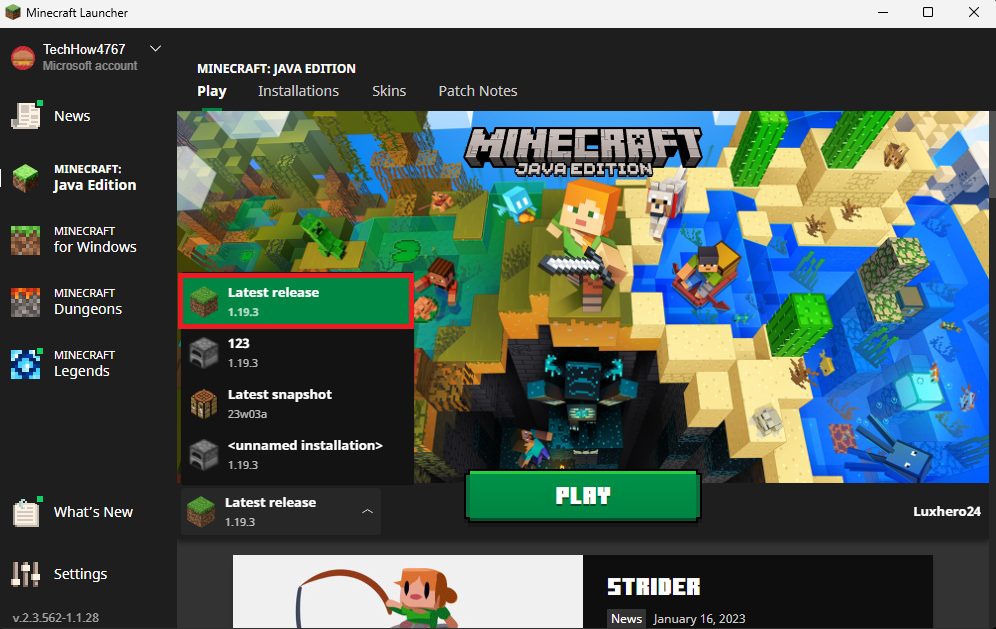Choose the Latest snapshot 23w03a entry
Image resolution: width=996 pixels, height=629 pixels.
296,403
